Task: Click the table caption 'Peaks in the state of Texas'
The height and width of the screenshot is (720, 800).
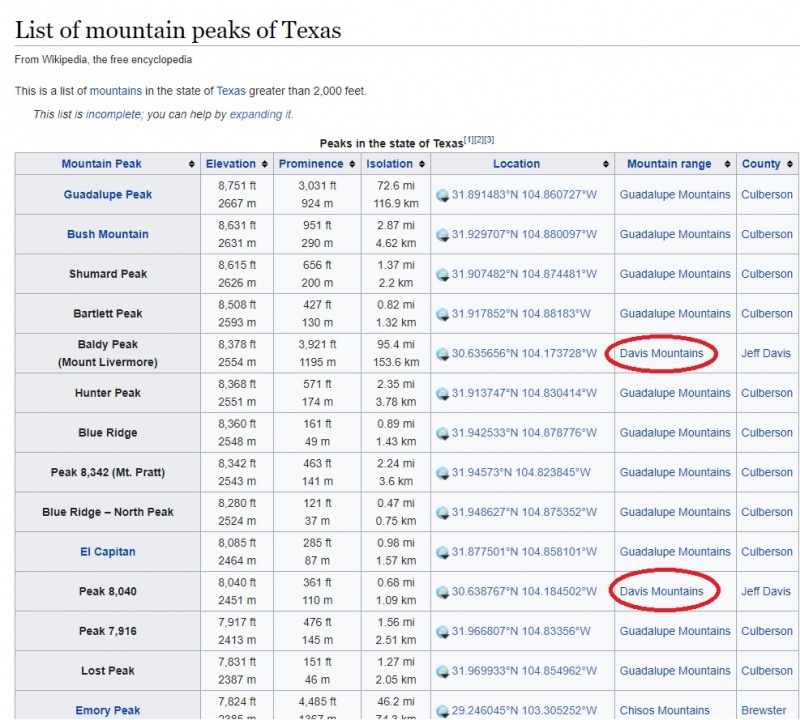Action: coord(391,143)
